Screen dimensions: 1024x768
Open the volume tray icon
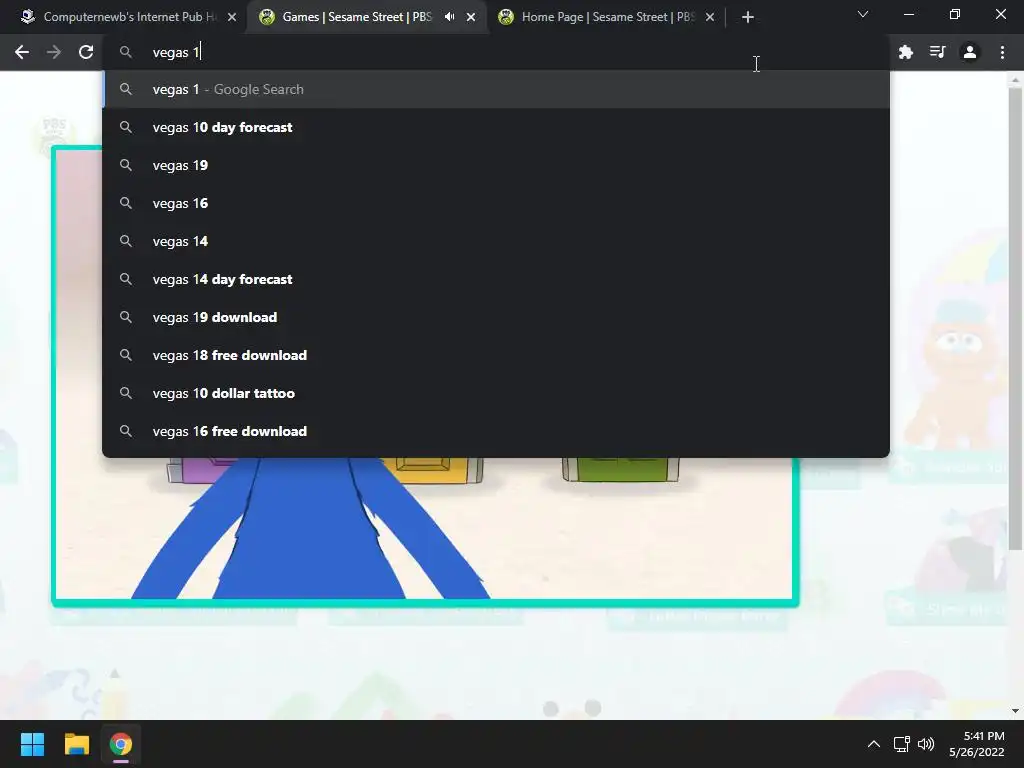point(925,744)
